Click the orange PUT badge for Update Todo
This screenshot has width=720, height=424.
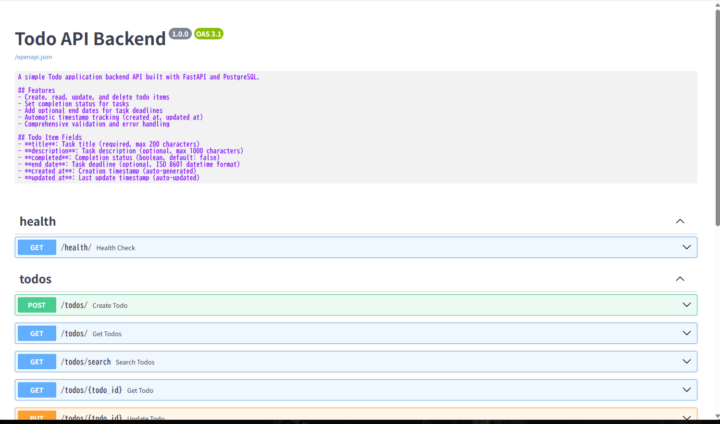[36, 417]
